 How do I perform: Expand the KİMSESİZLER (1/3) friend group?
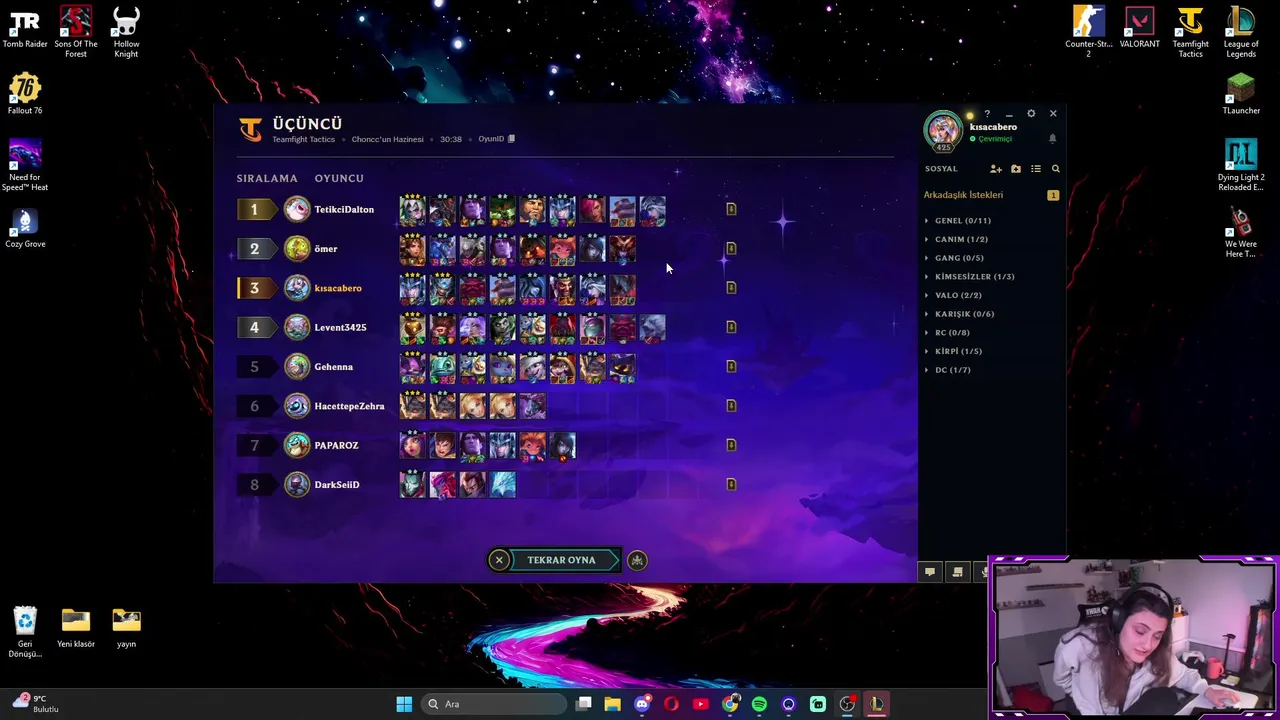[968, 277]
